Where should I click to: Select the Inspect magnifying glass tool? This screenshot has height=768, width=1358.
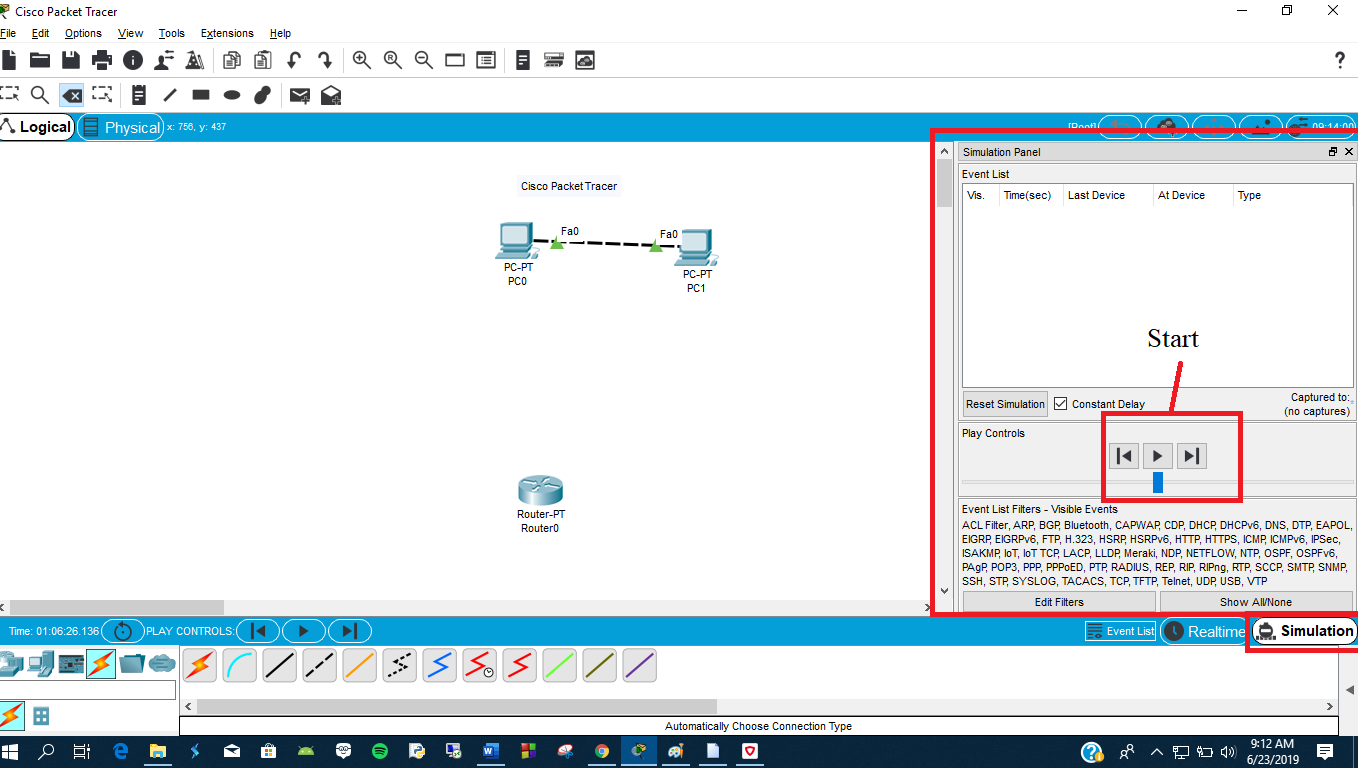coord(40,95)
